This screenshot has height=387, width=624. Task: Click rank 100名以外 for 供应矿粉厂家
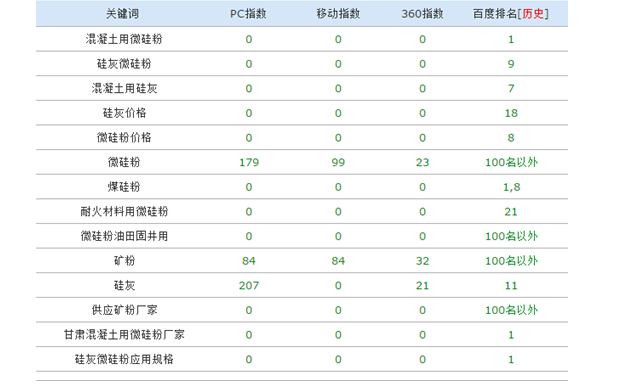pyautogui.click(x=511, y=310)
